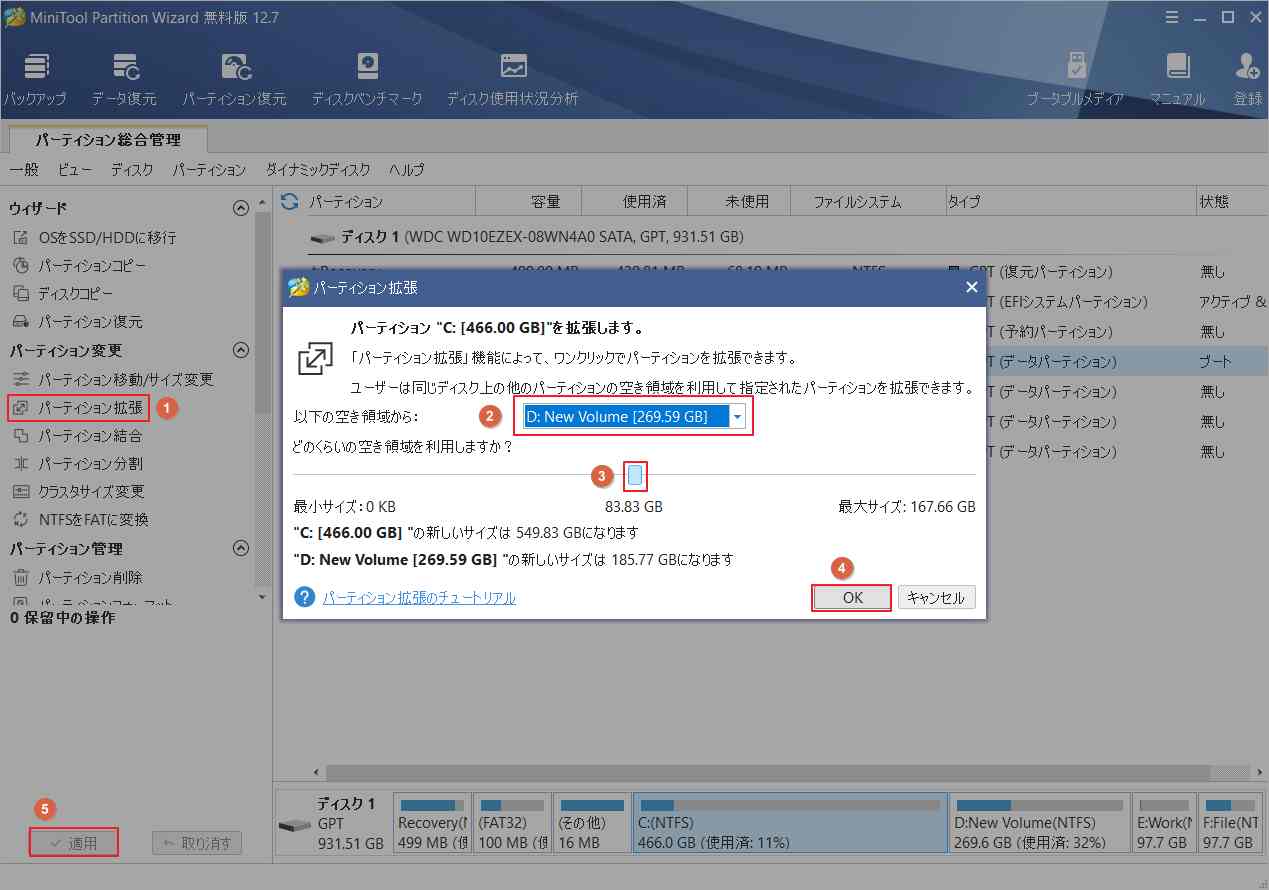
Task: Click パーティション拡張 in the sidebar
Action: [x=78, y=408]
